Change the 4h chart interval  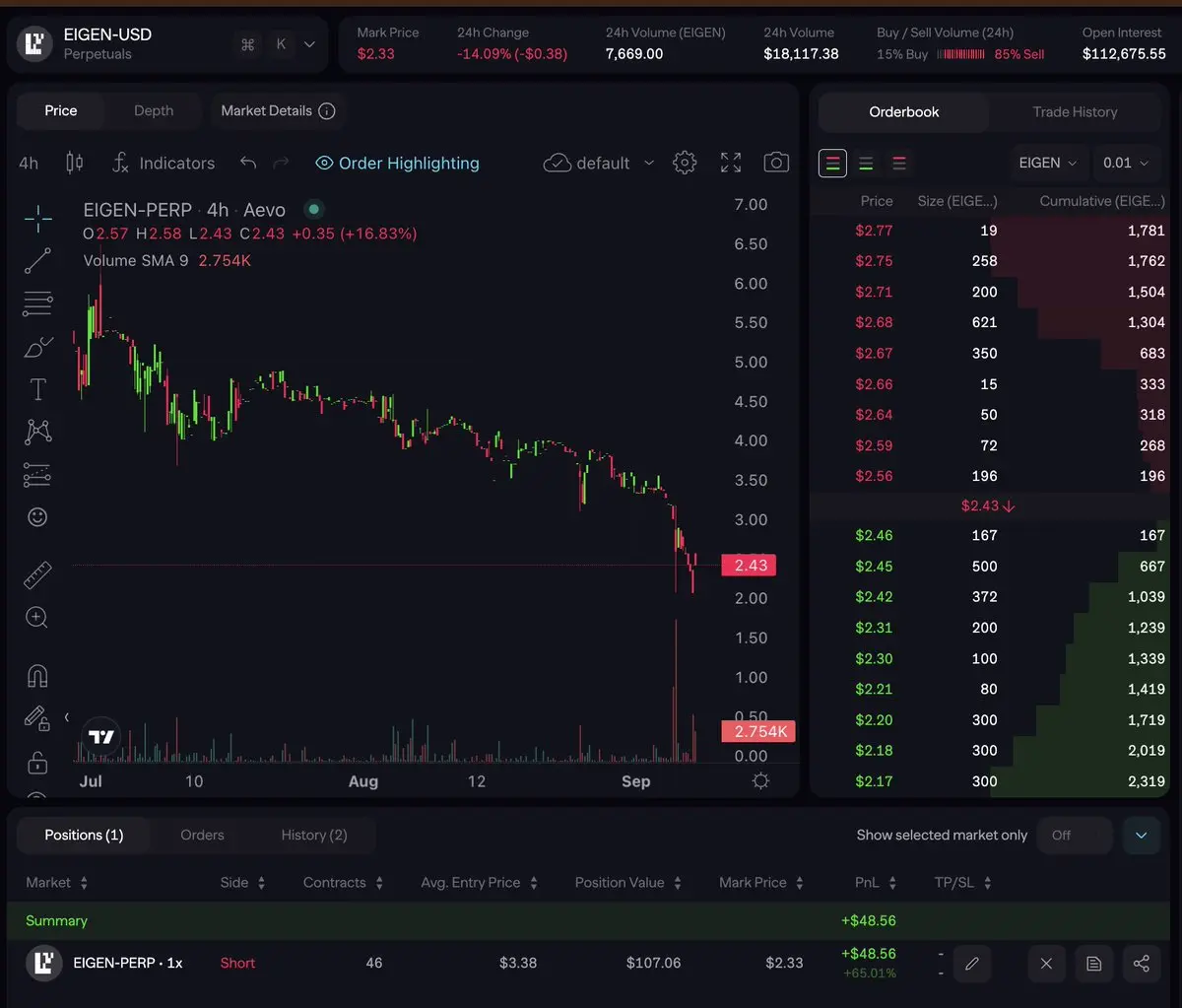tap(29, 163)
